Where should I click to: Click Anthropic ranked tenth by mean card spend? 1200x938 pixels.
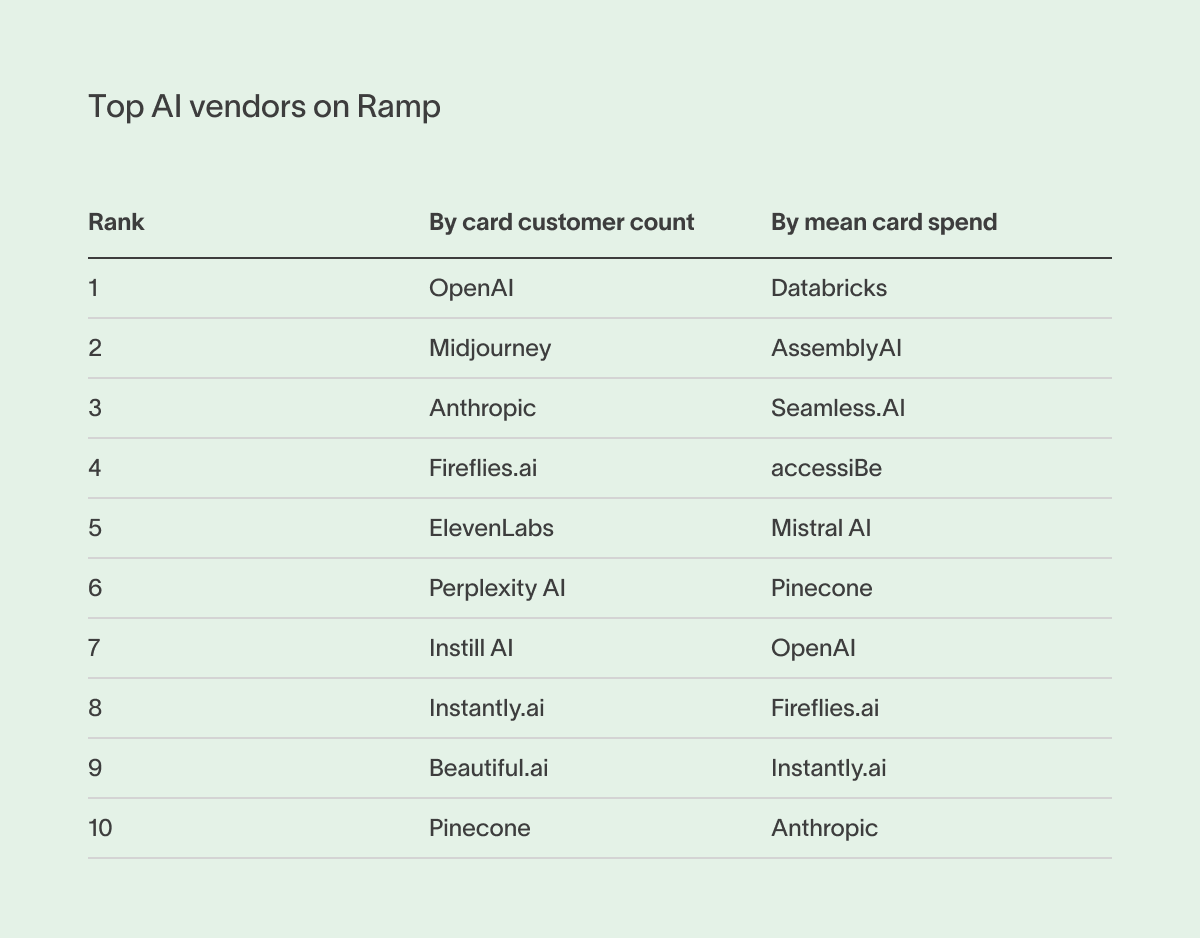pos(824,828)
